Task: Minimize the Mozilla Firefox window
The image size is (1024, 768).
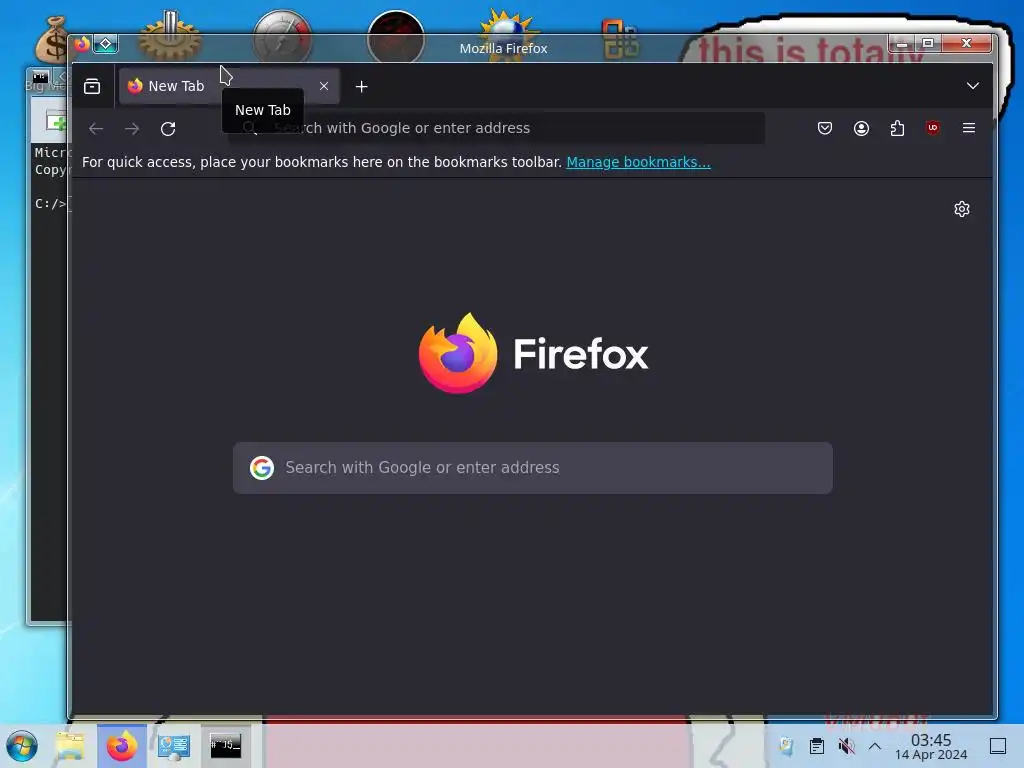Action: click(902, 44)
